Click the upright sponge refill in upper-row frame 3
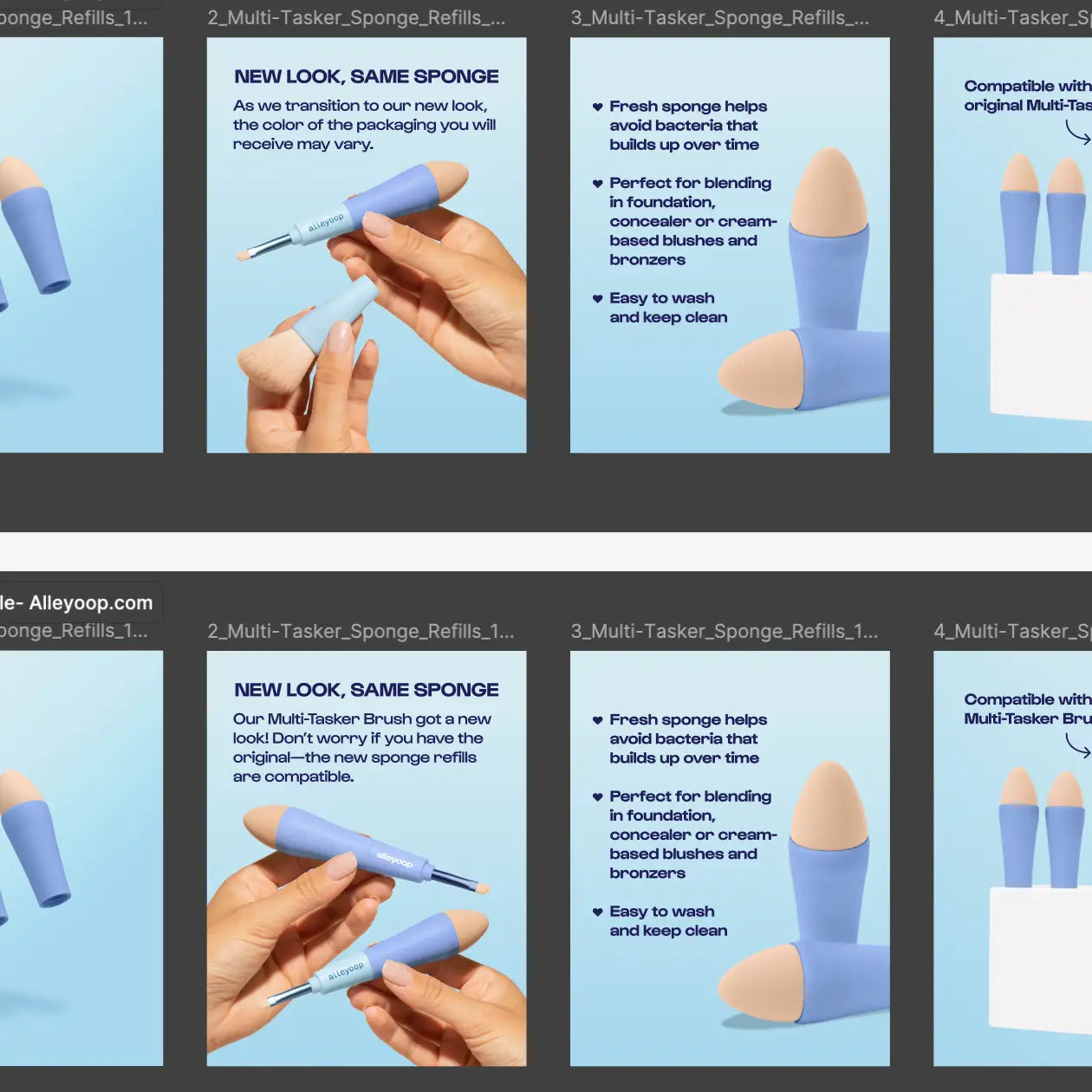1092x1092 pixels. (x=829, y=241)
